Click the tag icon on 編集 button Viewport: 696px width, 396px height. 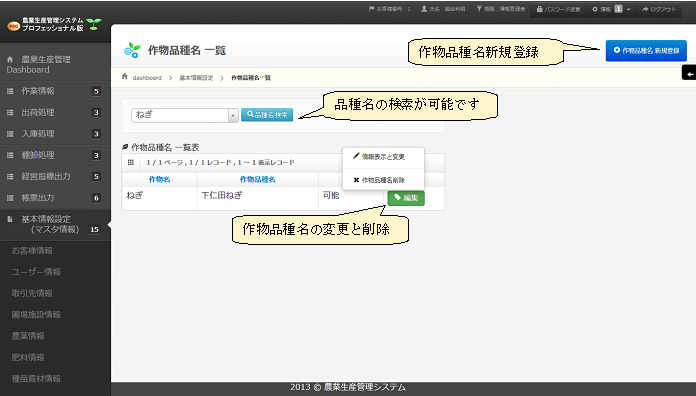tap(397, 198)
